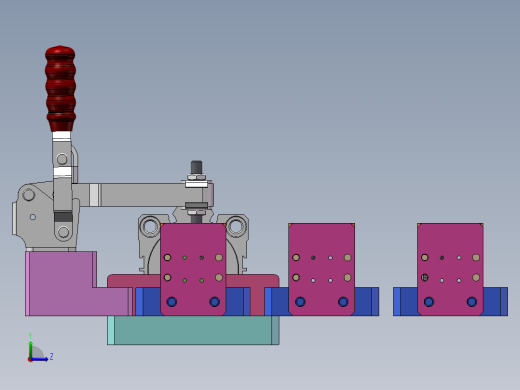Click the left mounting ear hole of gray cylinder
This screenshot has height=390, width=520.
(x=150, y=227)
